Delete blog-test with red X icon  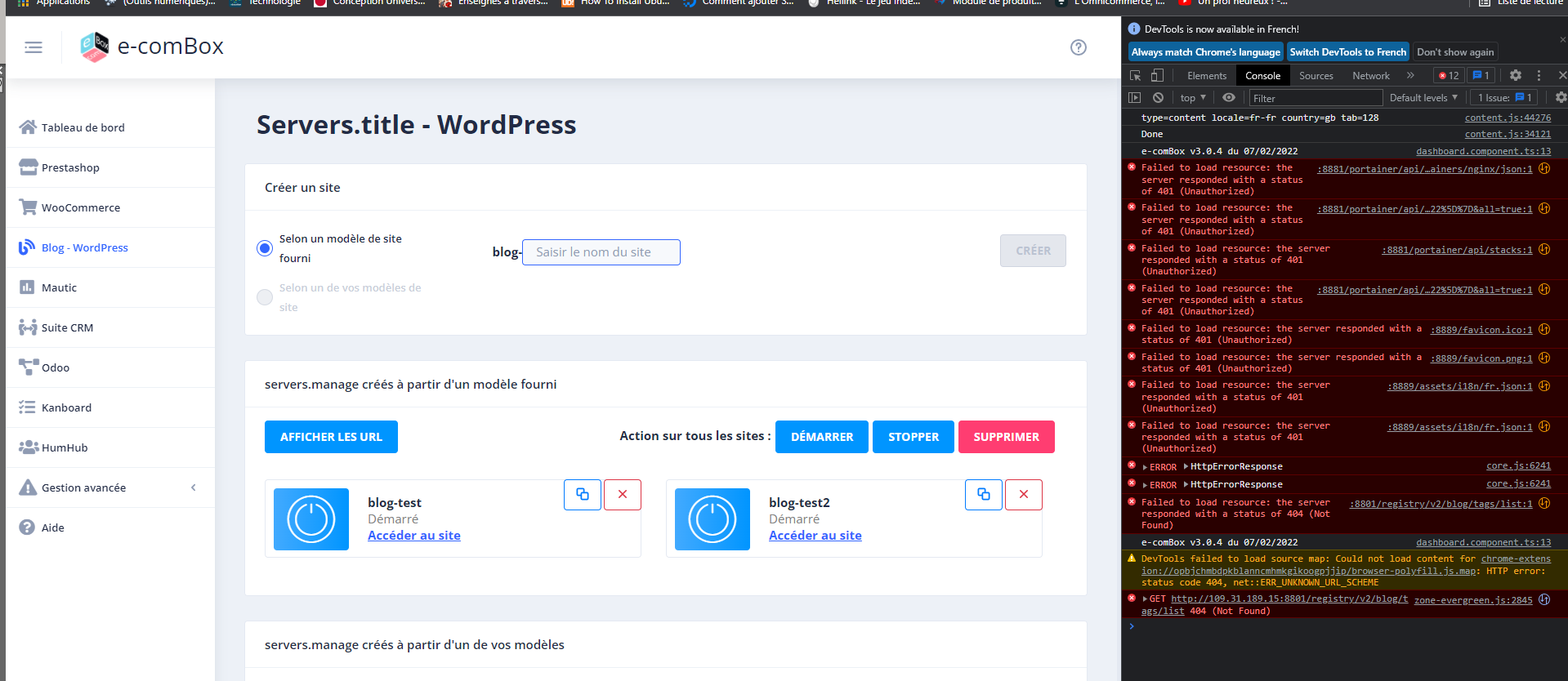click(x=623, y=495)
